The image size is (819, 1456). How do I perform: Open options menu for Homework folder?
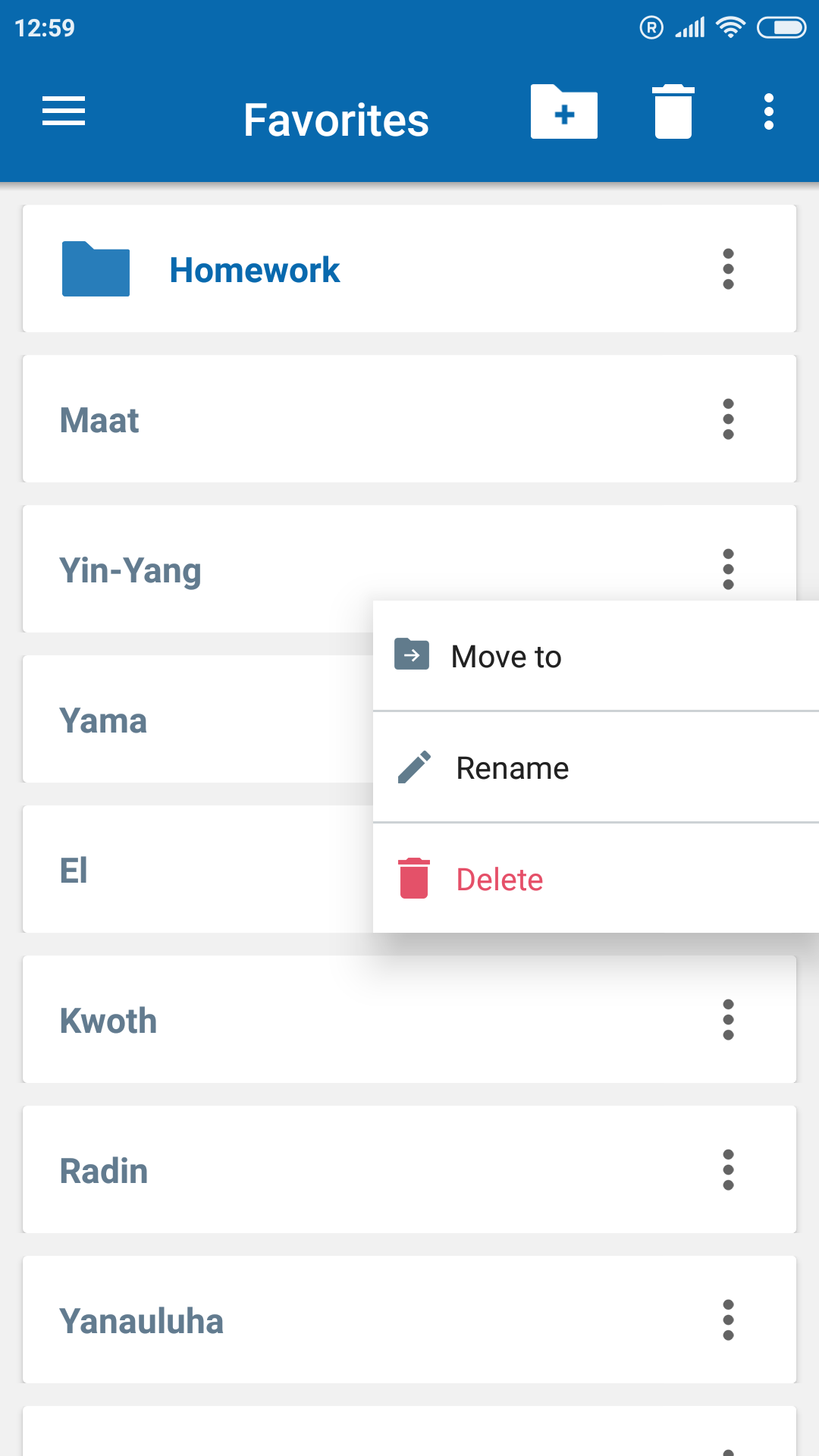728,268
